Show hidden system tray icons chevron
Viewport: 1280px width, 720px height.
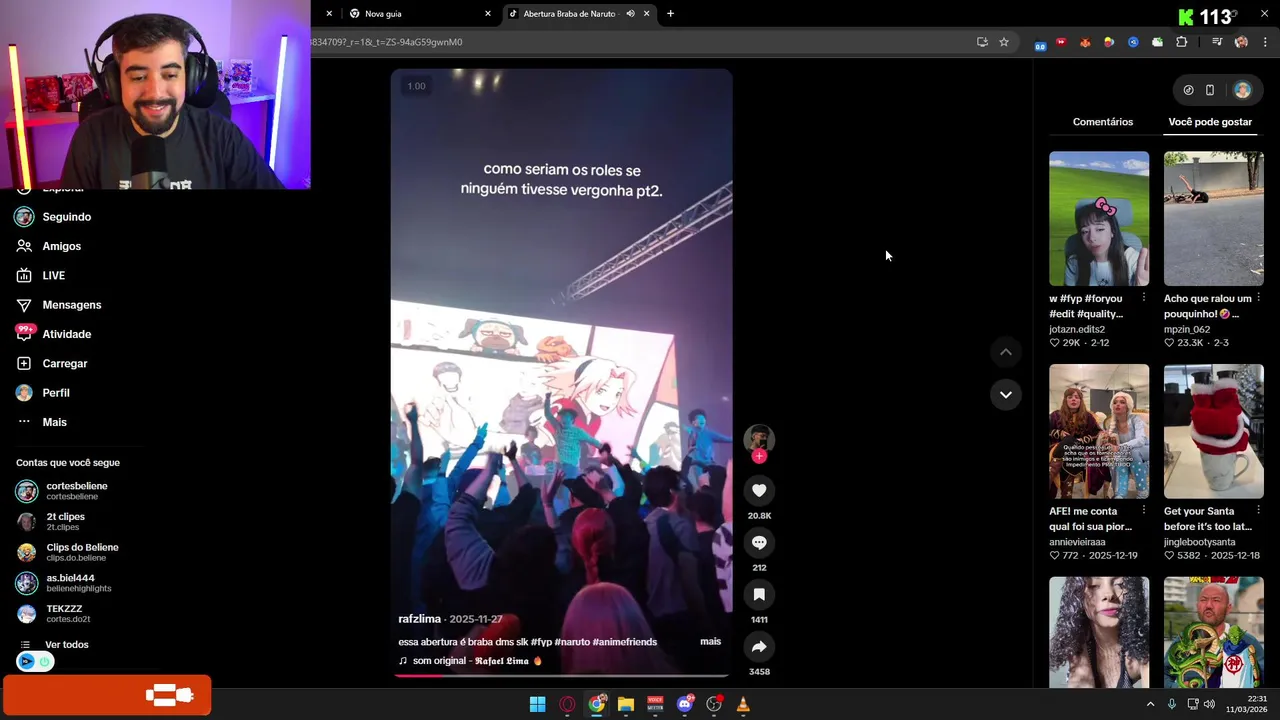(x=1150, y=704)
